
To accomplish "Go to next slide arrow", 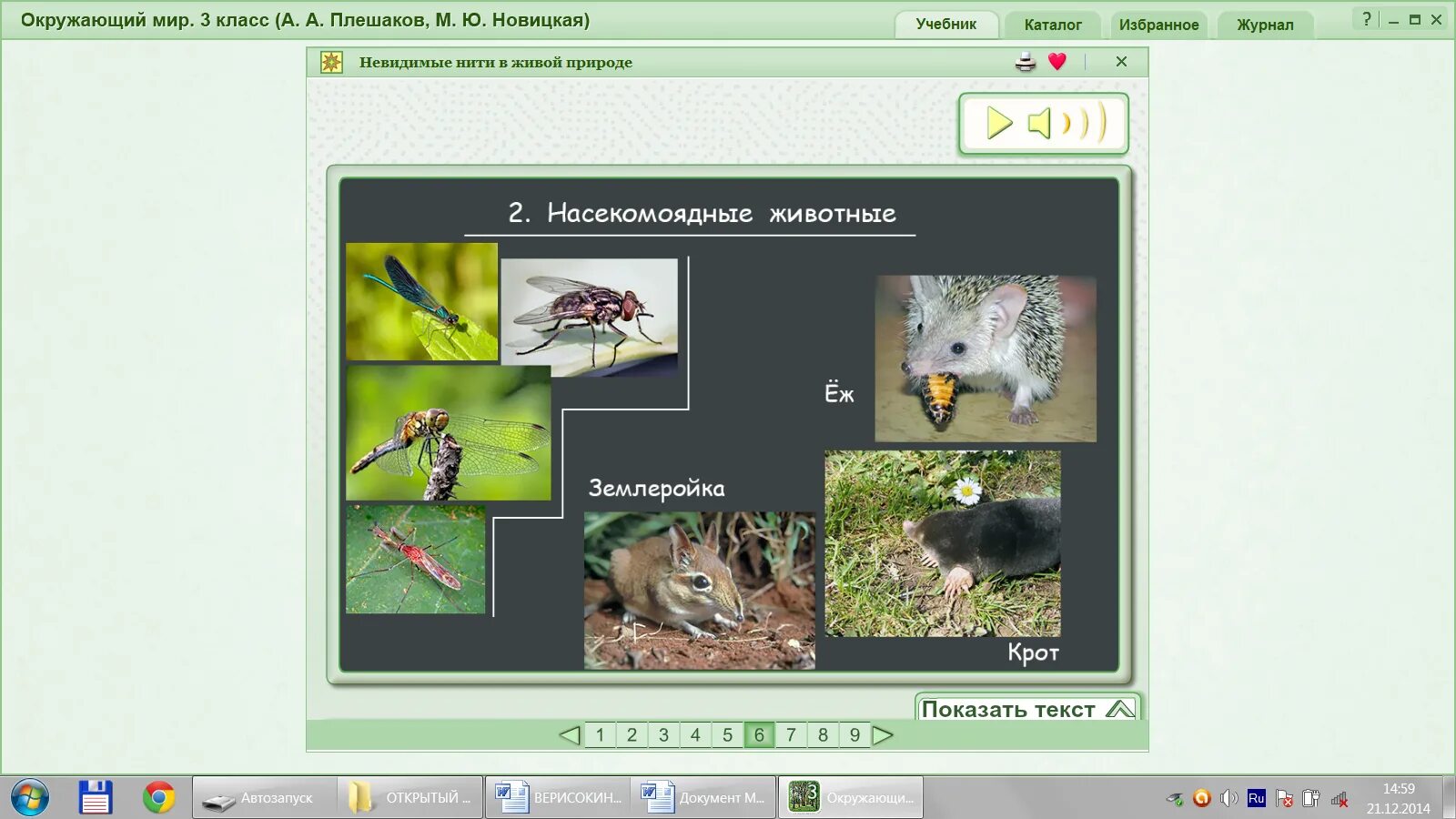I will click(x=883, y=734).
